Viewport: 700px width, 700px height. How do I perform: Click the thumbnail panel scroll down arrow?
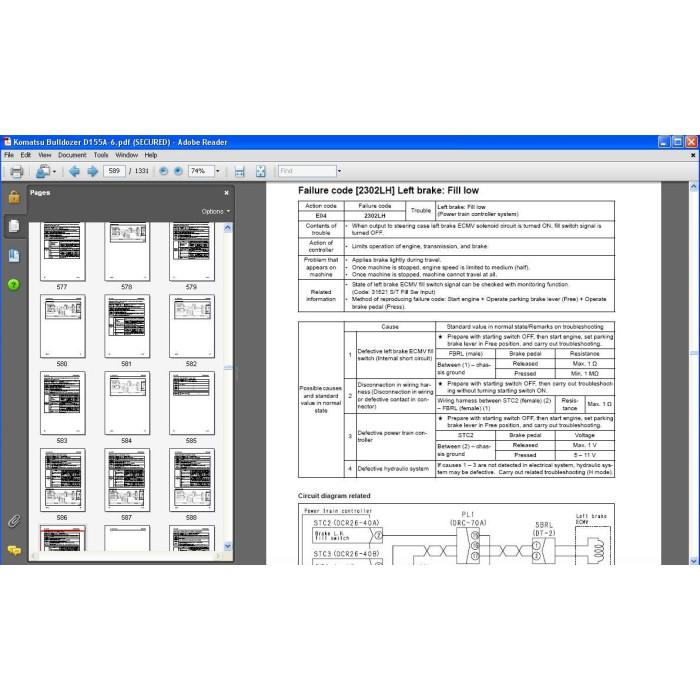coord(228,546)
